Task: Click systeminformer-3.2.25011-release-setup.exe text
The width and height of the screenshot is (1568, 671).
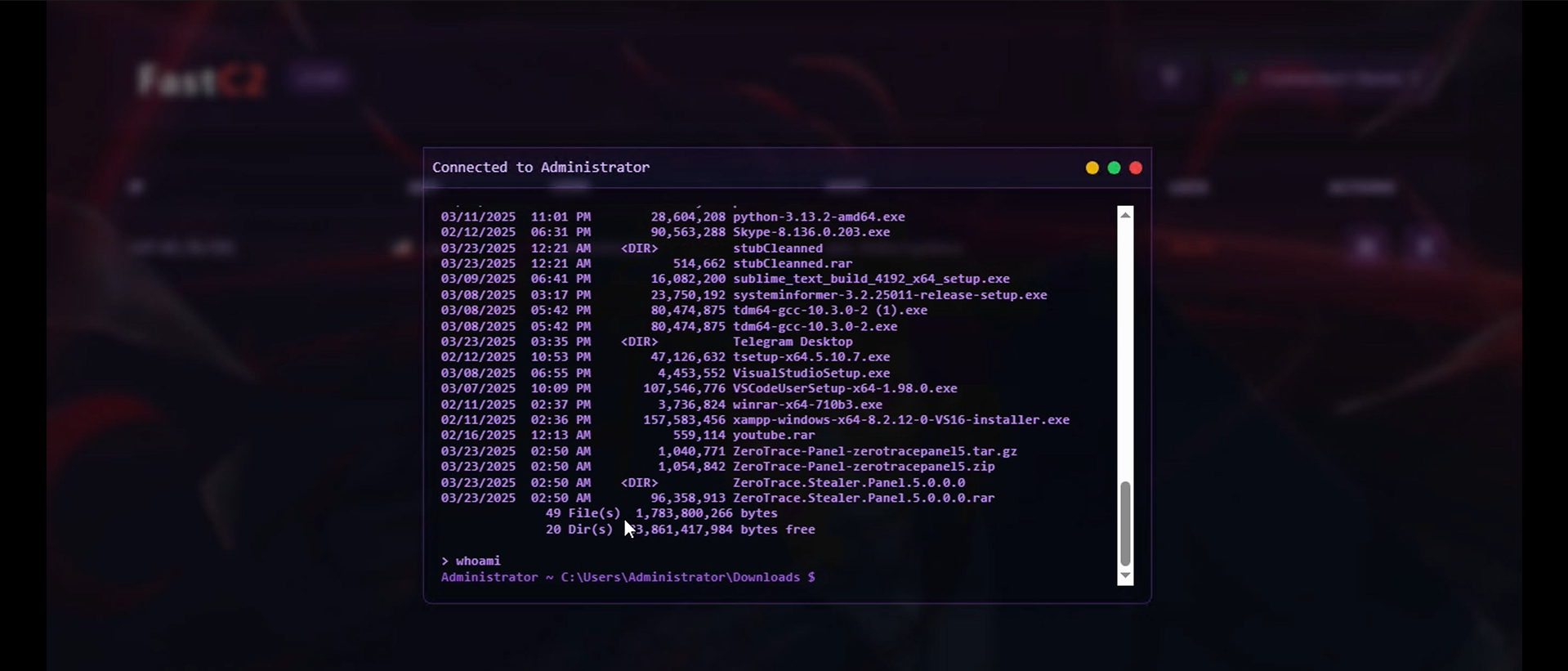Action: (890, 294)
